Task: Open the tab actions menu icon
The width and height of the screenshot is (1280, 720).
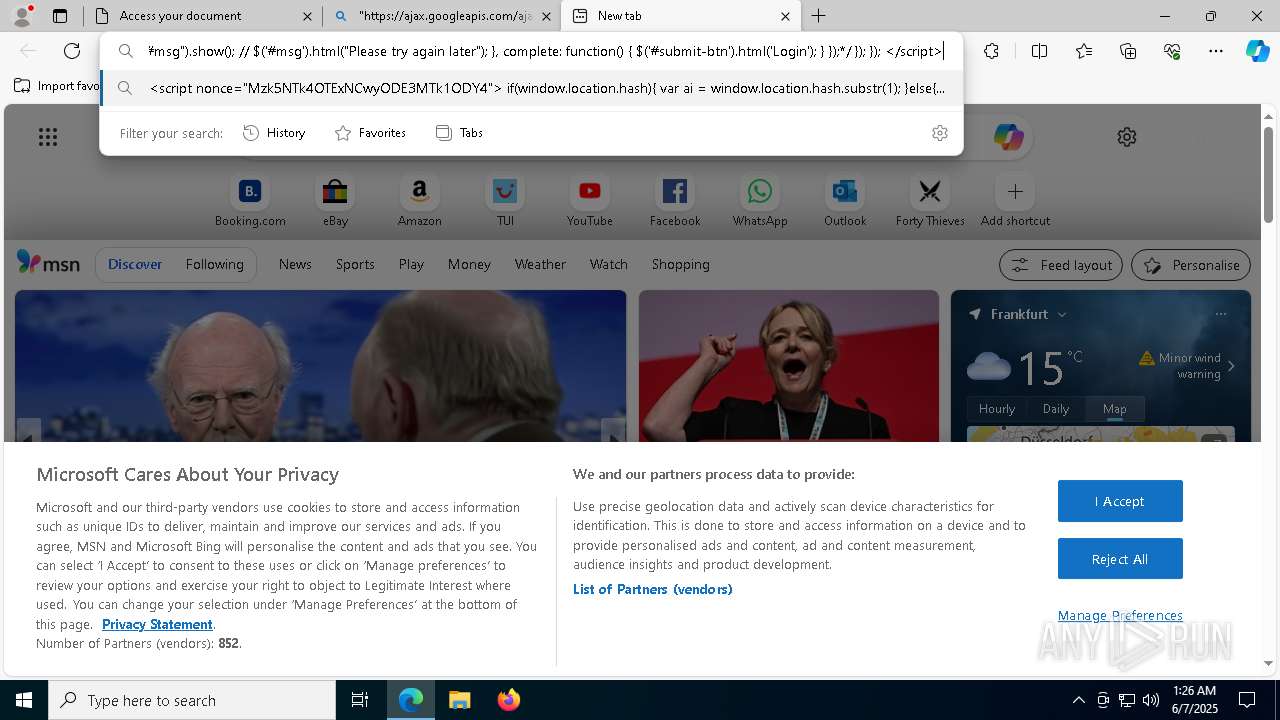Action: [x=60, y=16]
